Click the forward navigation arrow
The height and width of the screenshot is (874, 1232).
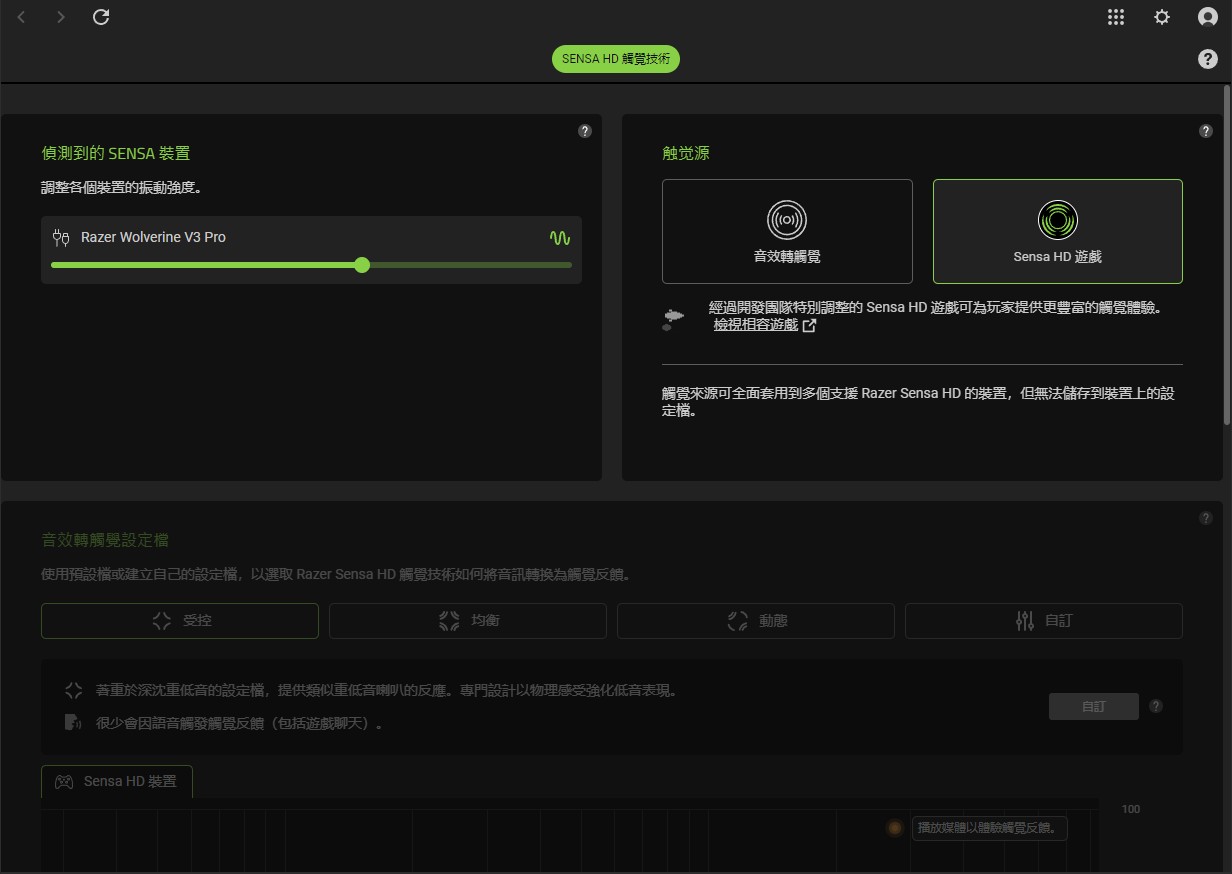pos(61,17)
